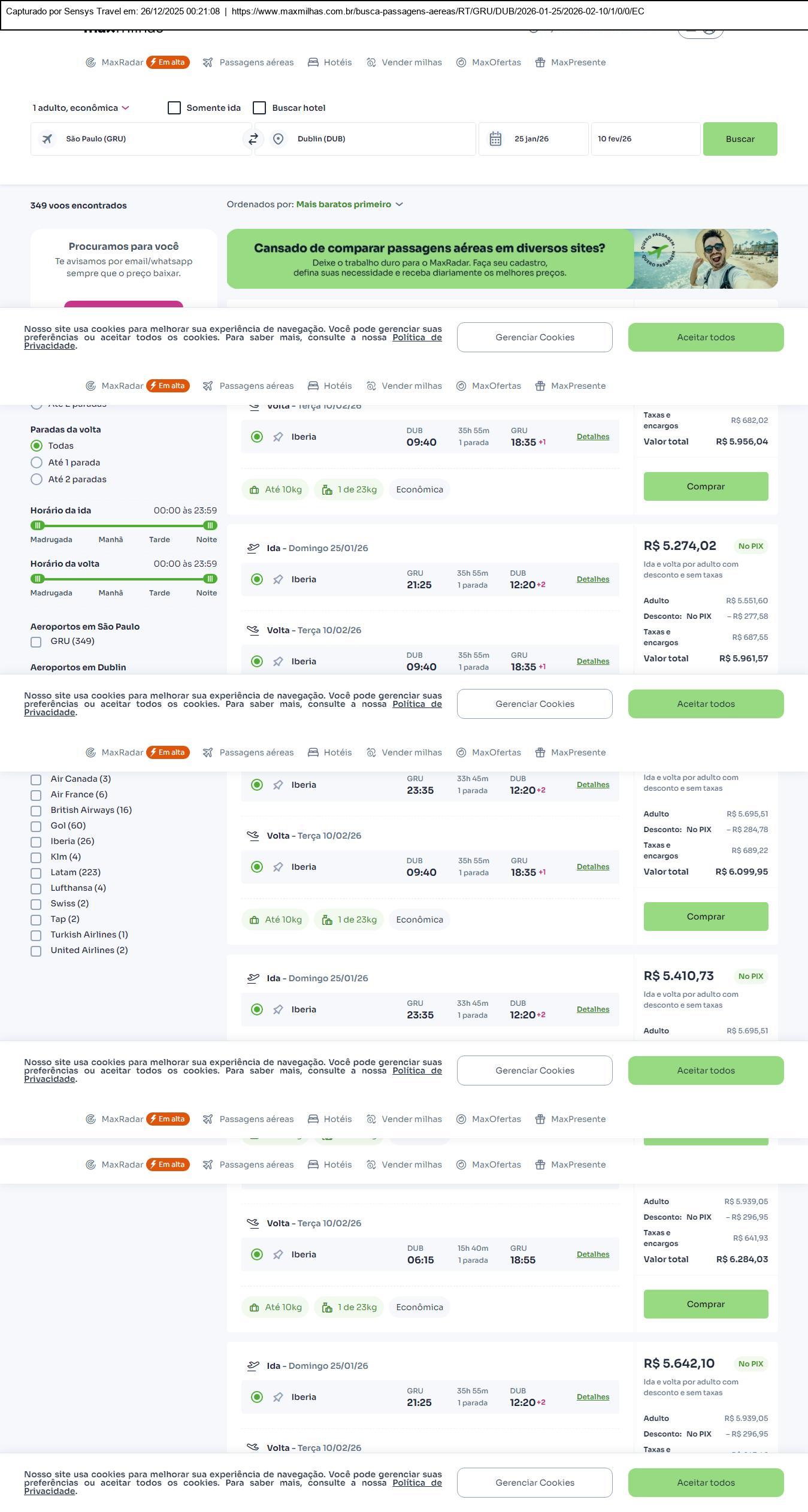Click the bed icon next to Hotéis
Viewport: 808px width, 1512px height.
click(x=313, y=62)
